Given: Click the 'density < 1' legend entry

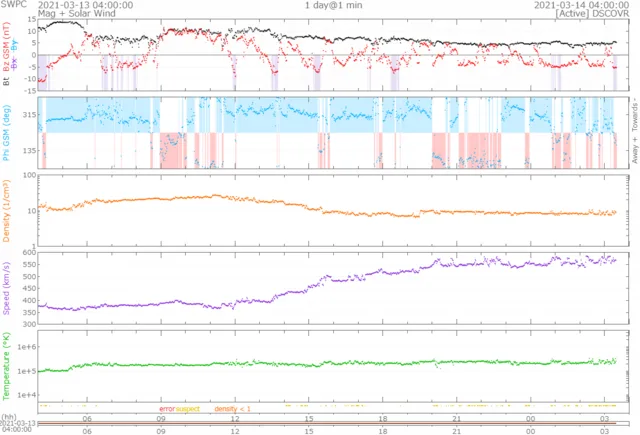Looking at the screenshot, I should [233, 408].
